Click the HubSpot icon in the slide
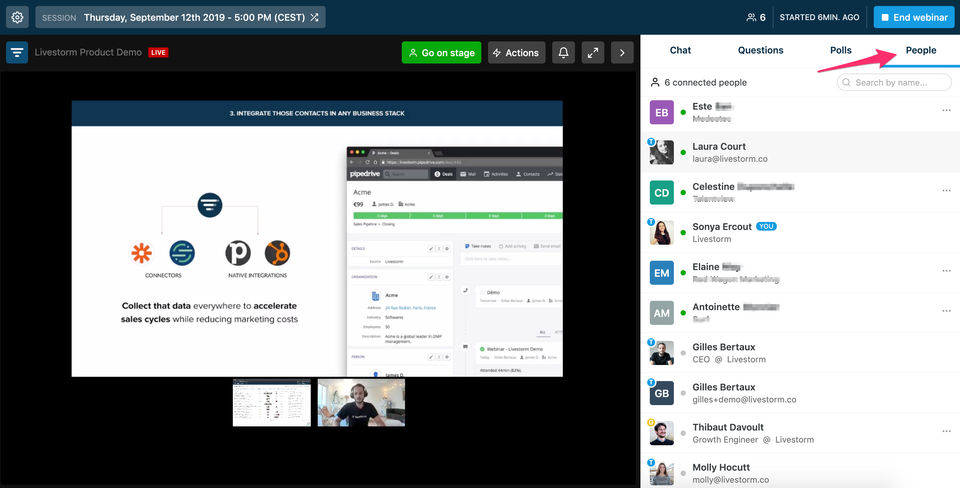The image size is (960, 488). 277,253
